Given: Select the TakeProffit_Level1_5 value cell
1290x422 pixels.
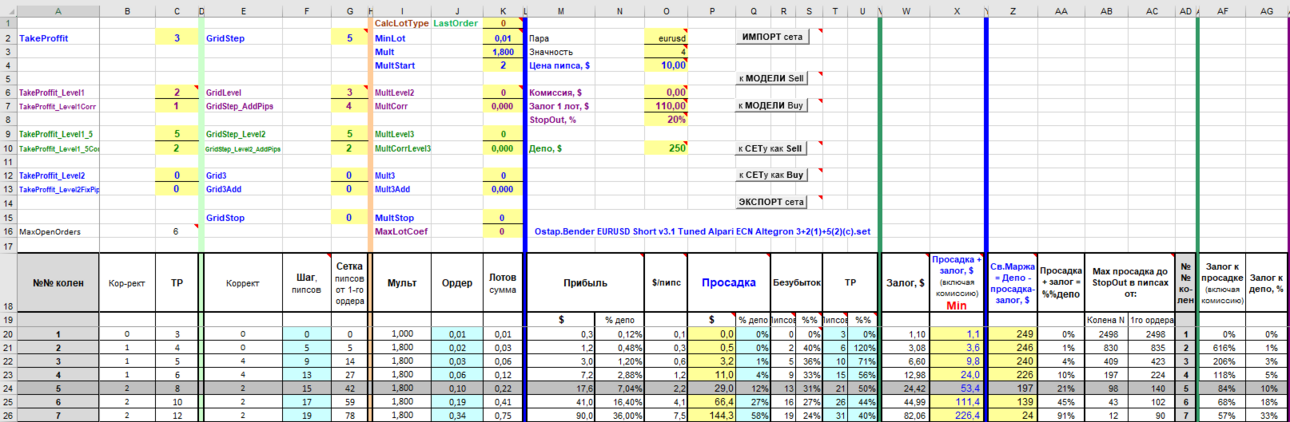Looking at the screenshot, I should pyautogui.click(x=176, y=133).
